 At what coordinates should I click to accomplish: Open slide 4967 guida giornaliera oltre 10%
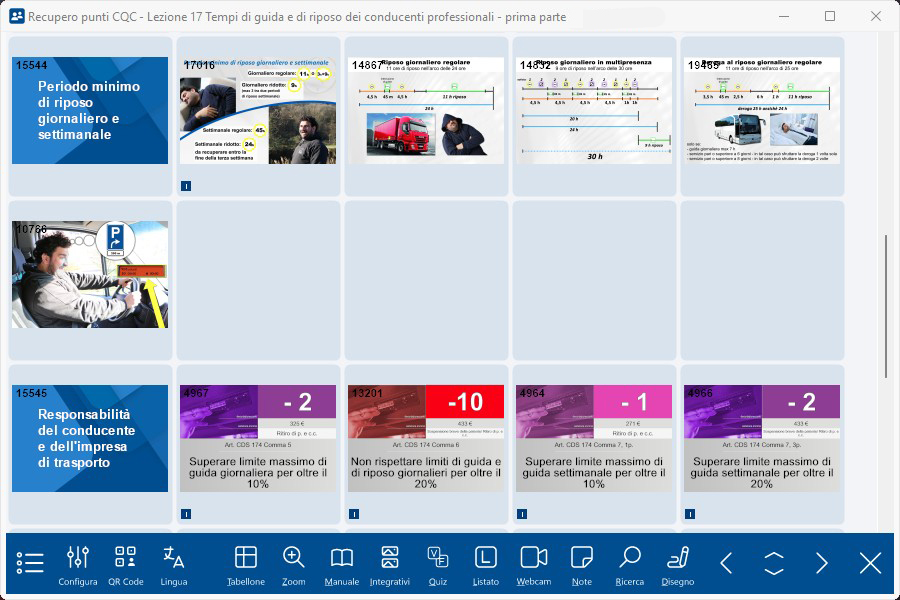[x=258, y=438]
